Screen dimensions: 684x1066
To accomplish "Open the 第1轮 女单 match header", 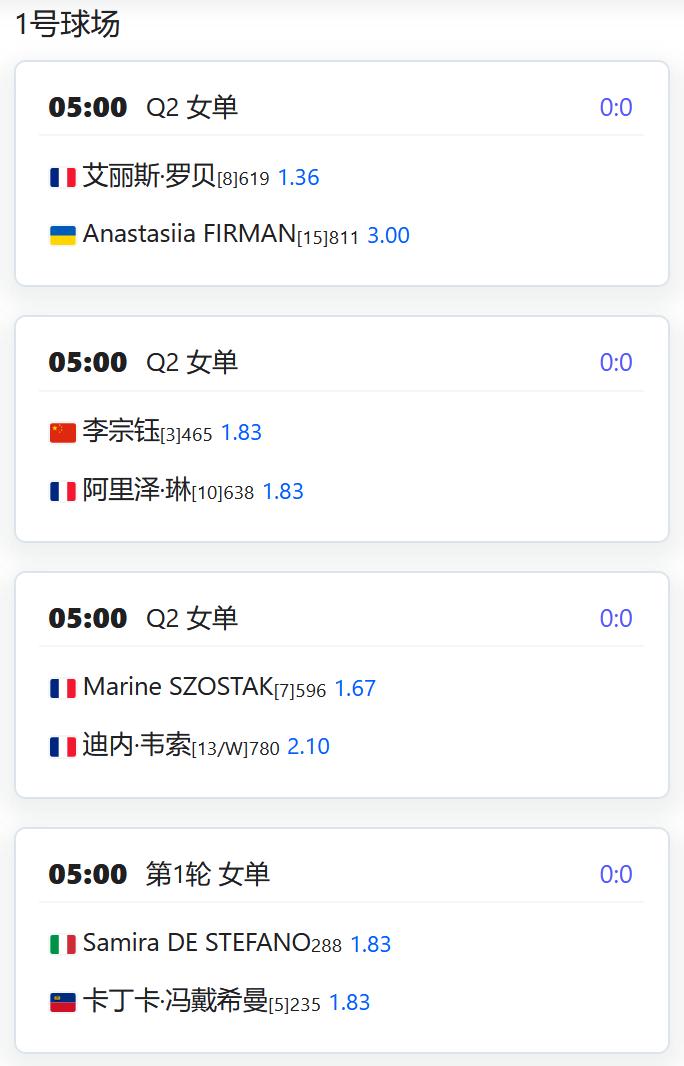I will click(207, 874).
